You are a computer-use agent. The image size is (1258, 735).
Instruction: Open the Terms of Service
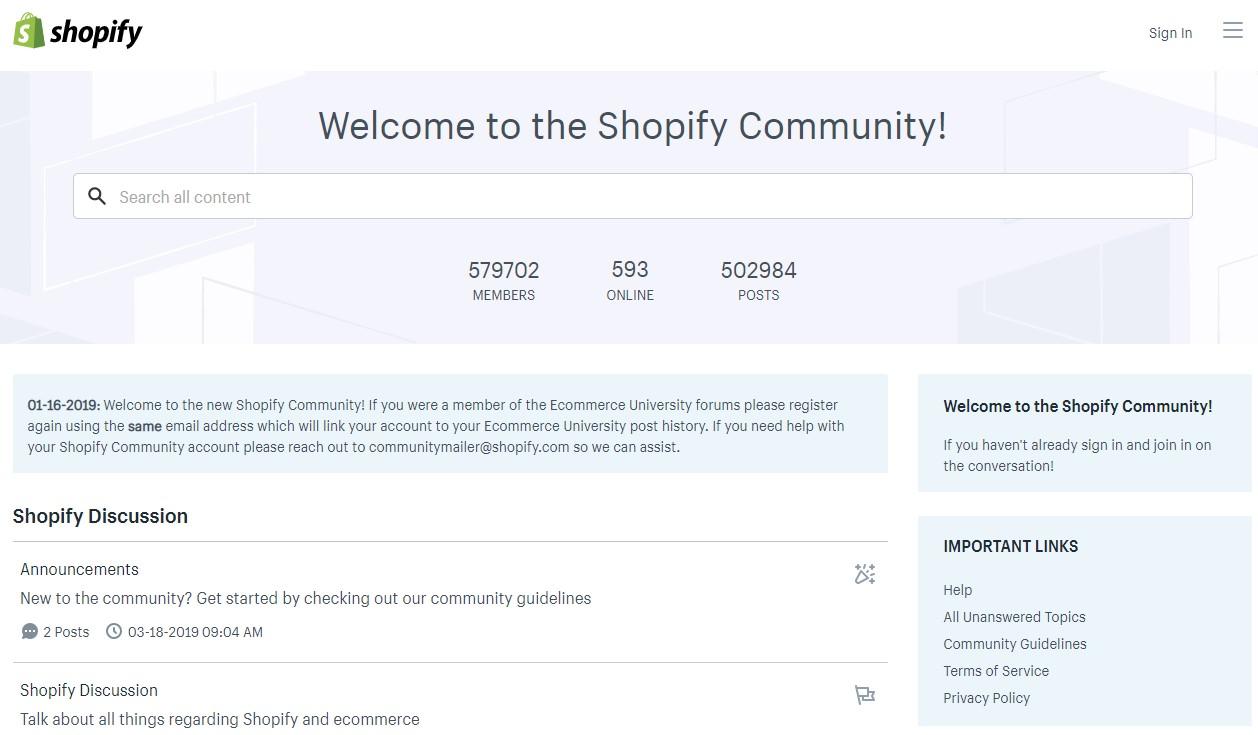click(996, 671)
